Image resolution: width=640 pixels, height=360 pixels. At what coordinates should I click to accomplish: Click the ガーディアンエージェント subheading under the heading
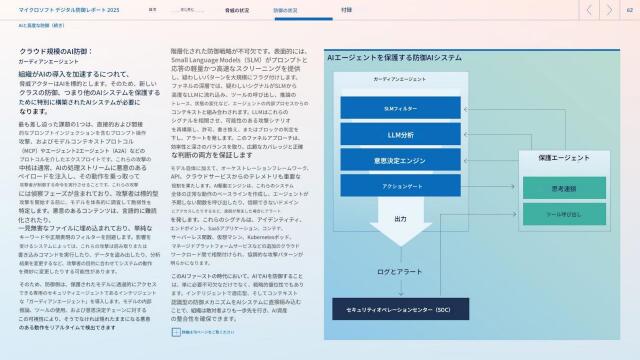coord(48,62)
